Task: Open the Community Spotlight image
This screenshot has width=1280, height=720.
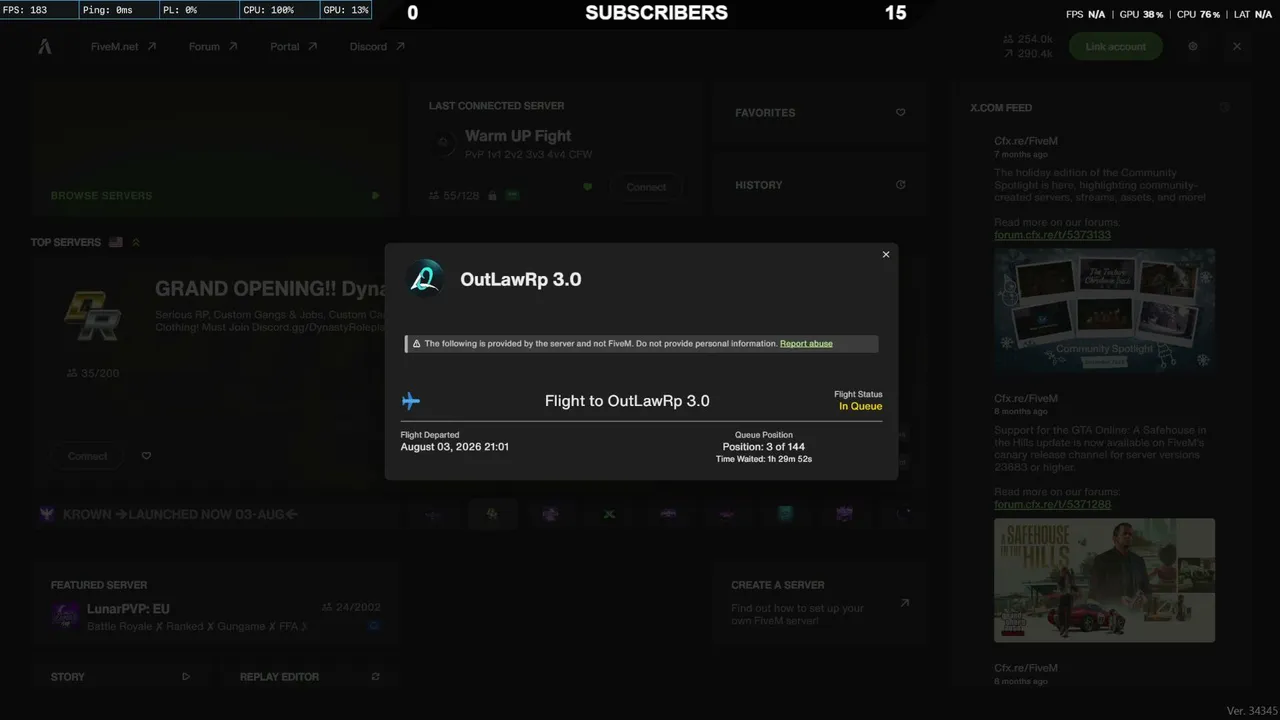Action: point(1104,310)
